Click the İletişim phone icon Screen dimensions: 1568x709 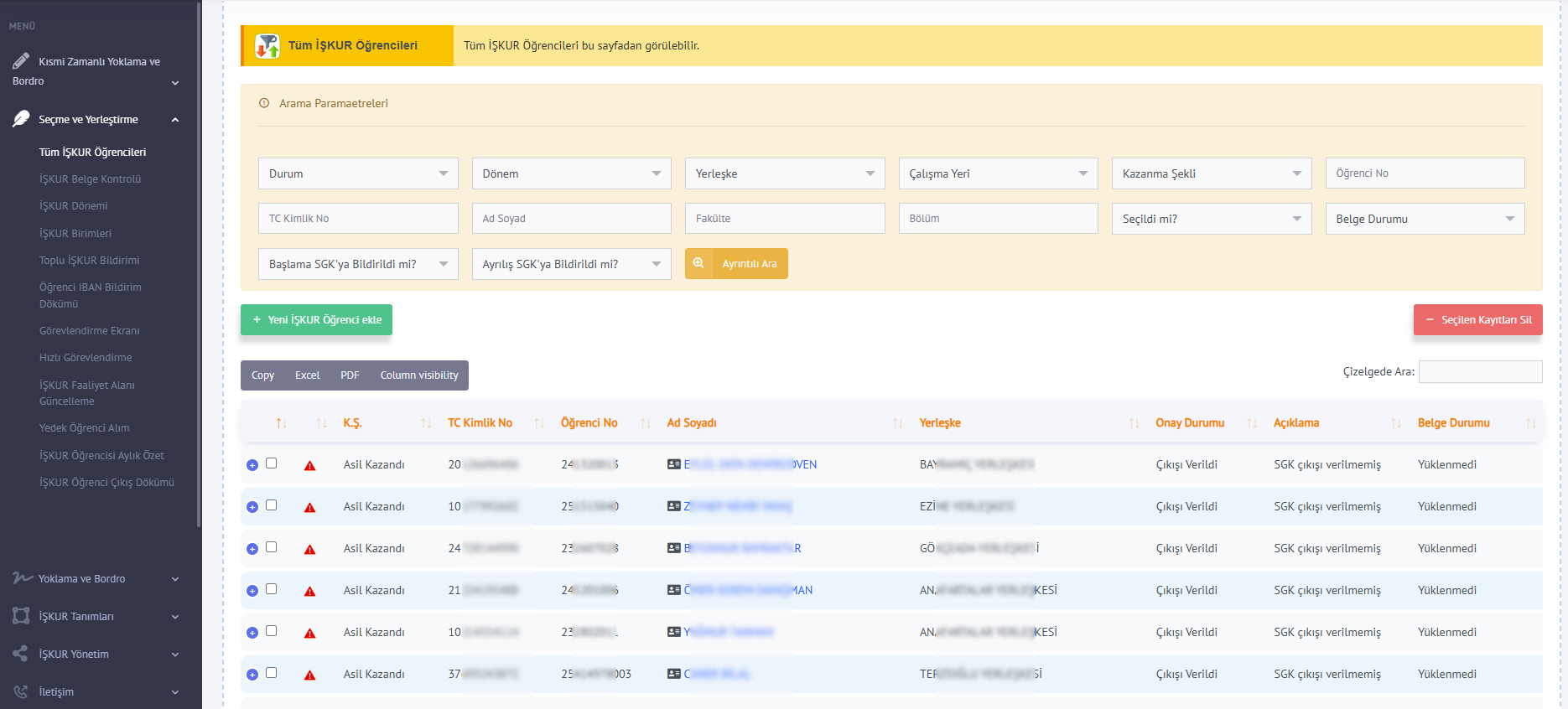tap(21, 691)
